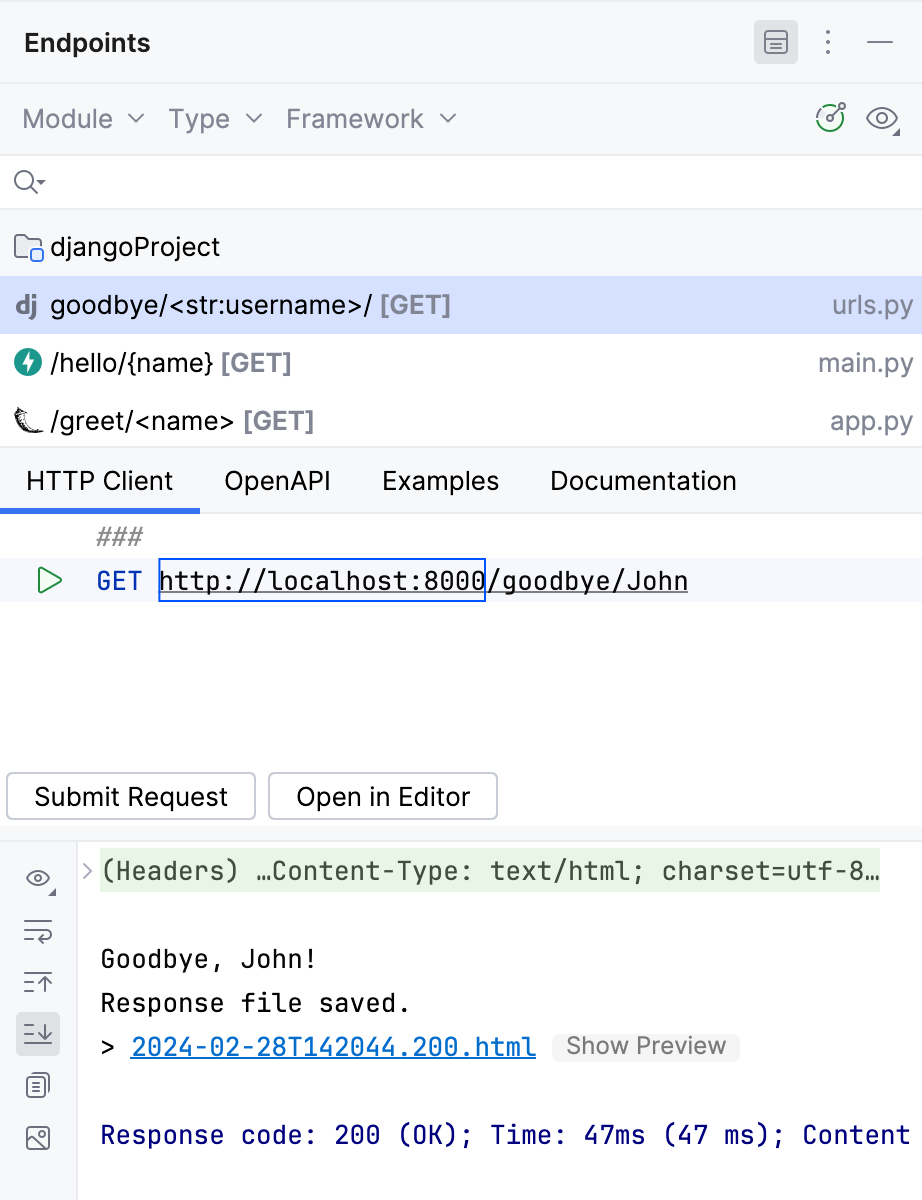Toggle soft-wrap in the response panel
This screenshot has width=922, height=1200.
(38, 931)
